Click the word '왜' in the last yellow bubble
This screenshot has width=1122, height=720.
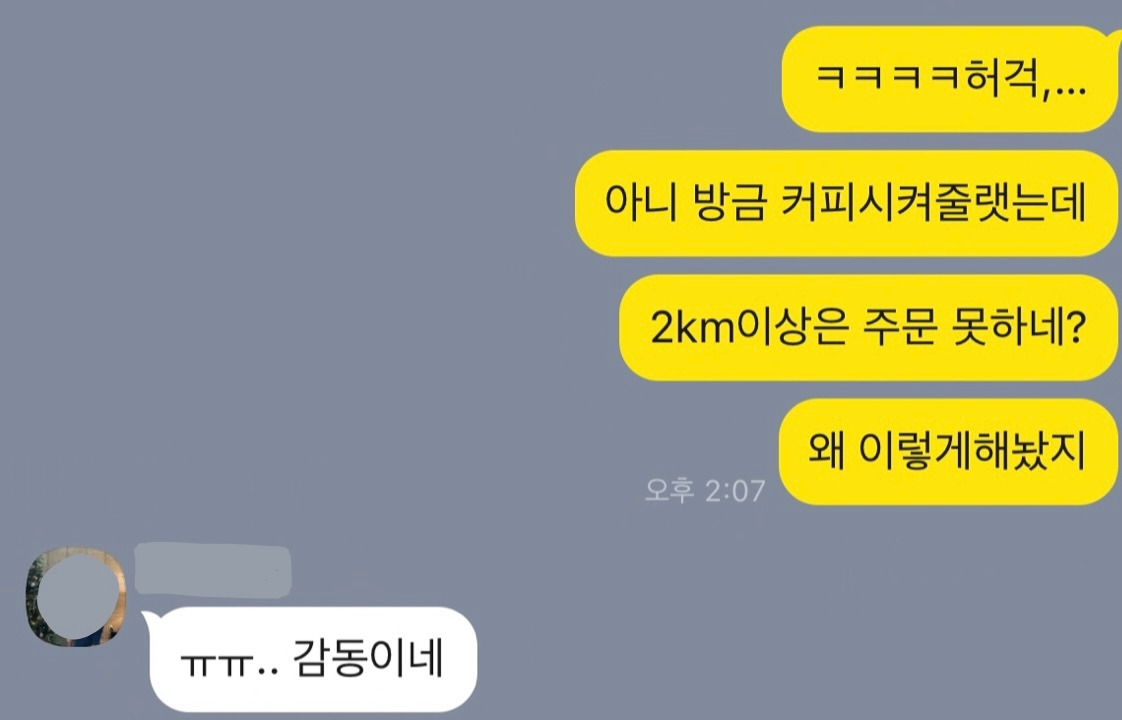[x=826, y=452]
